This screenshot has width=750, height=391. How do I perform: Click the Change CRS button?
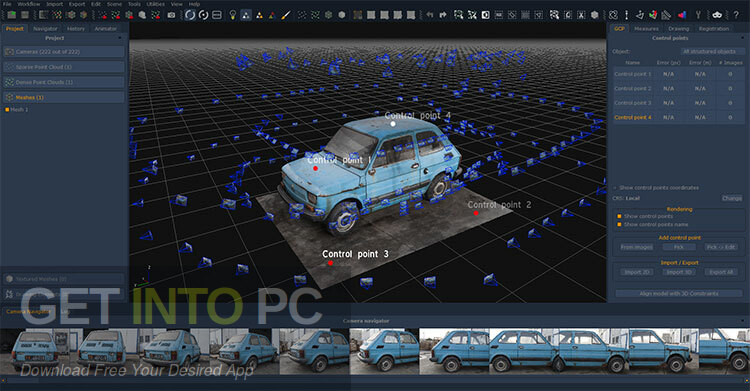pos(732,198)
